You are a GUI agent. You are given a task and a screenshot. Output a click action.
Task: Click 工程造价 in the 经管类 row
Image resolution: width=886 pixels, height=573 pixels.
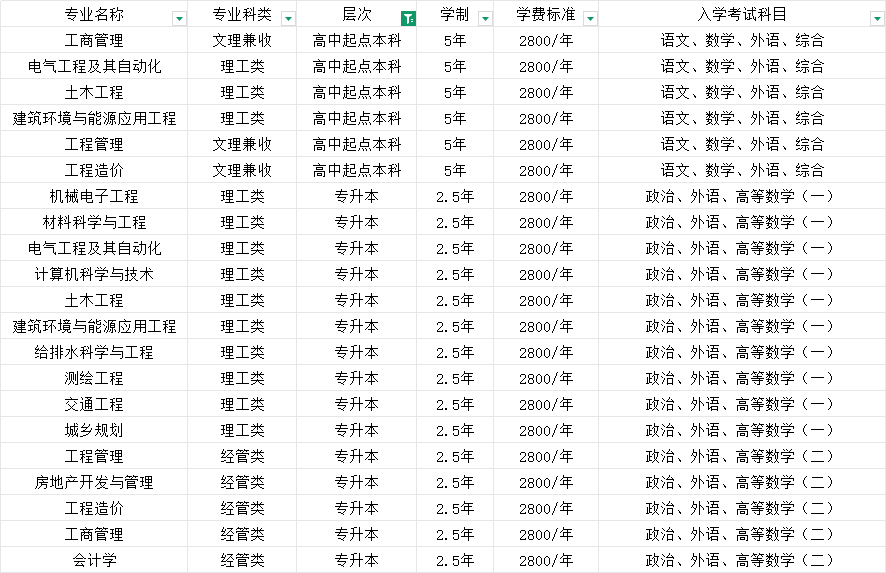pos(94,508)
